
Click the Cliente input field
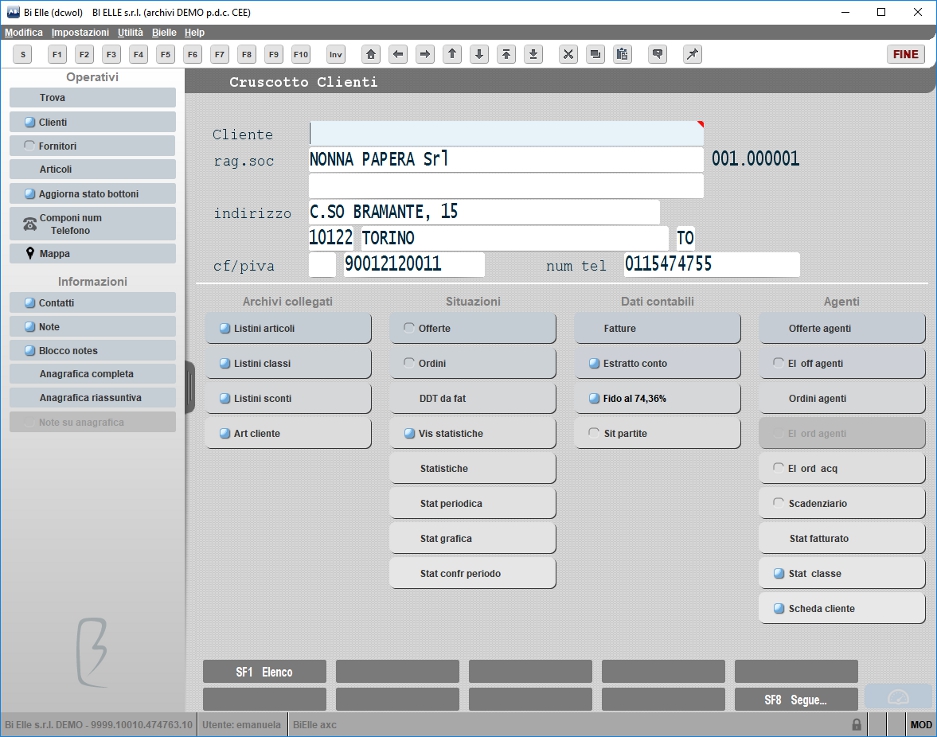[506, 134]
